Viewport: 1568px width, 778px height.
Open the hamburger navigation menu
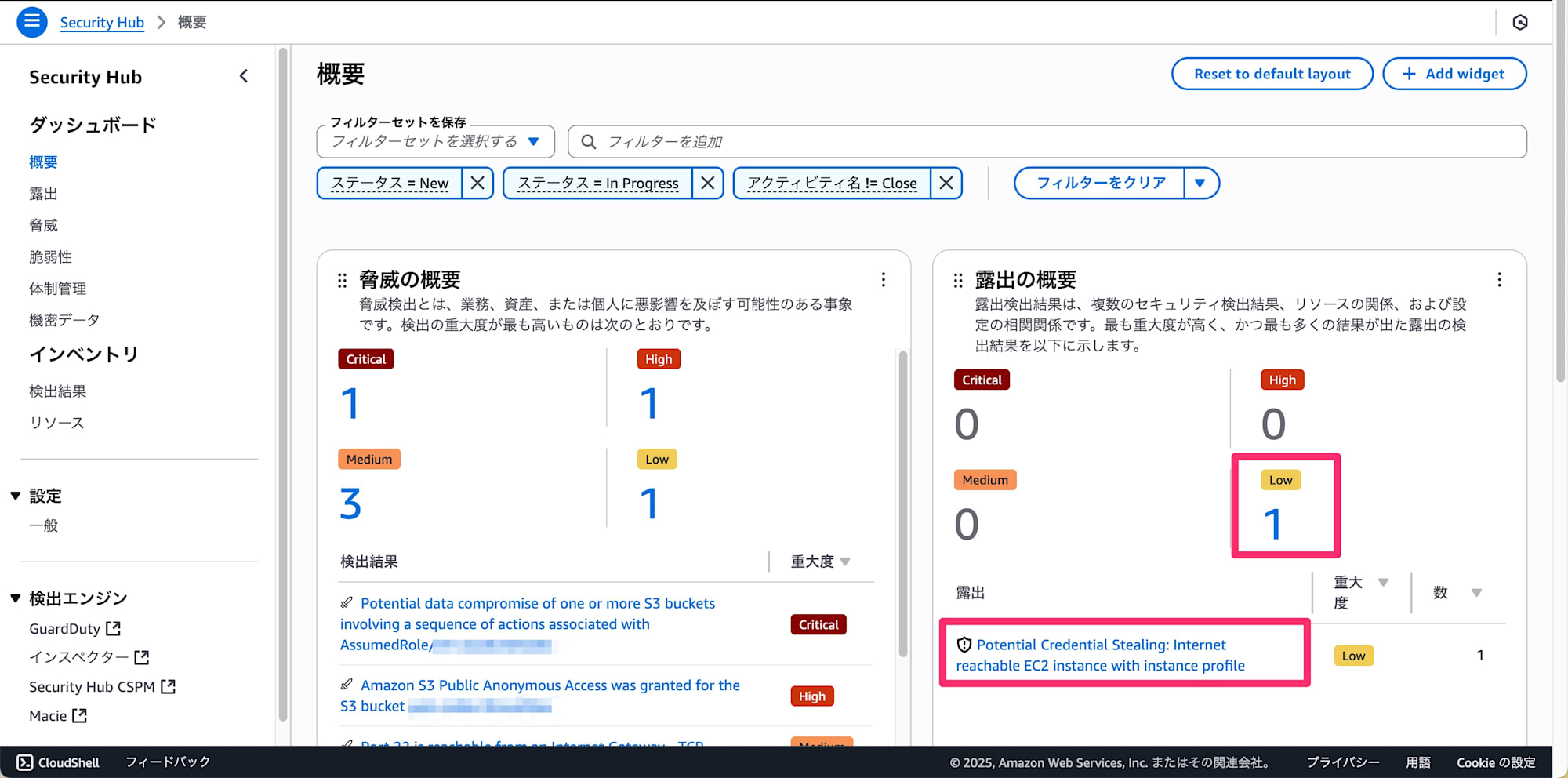(x=32, y=22)
